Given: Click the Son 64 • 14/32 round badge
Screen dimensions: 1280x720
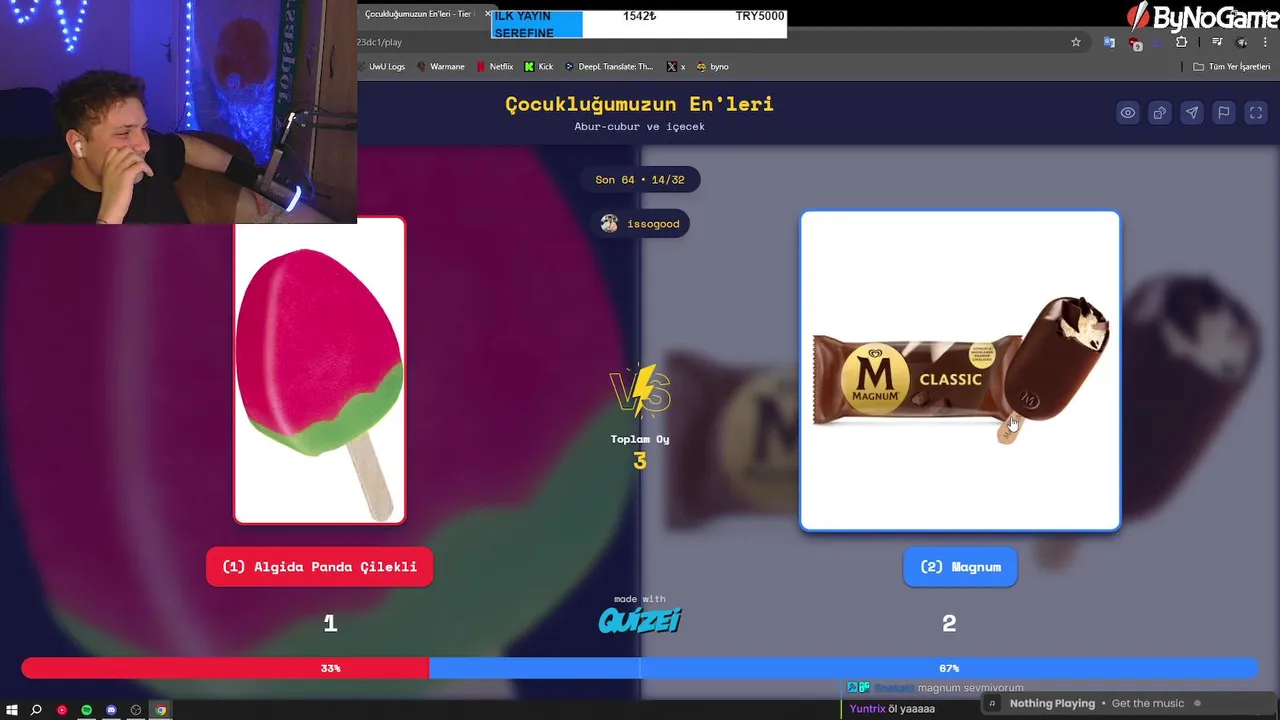Looking at the screenshot, I should point(640,180).
